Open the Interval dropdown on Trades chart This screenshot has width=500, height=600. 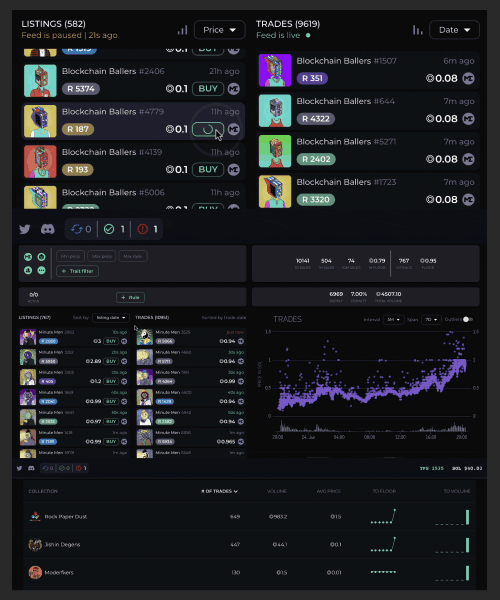(393, 320)
